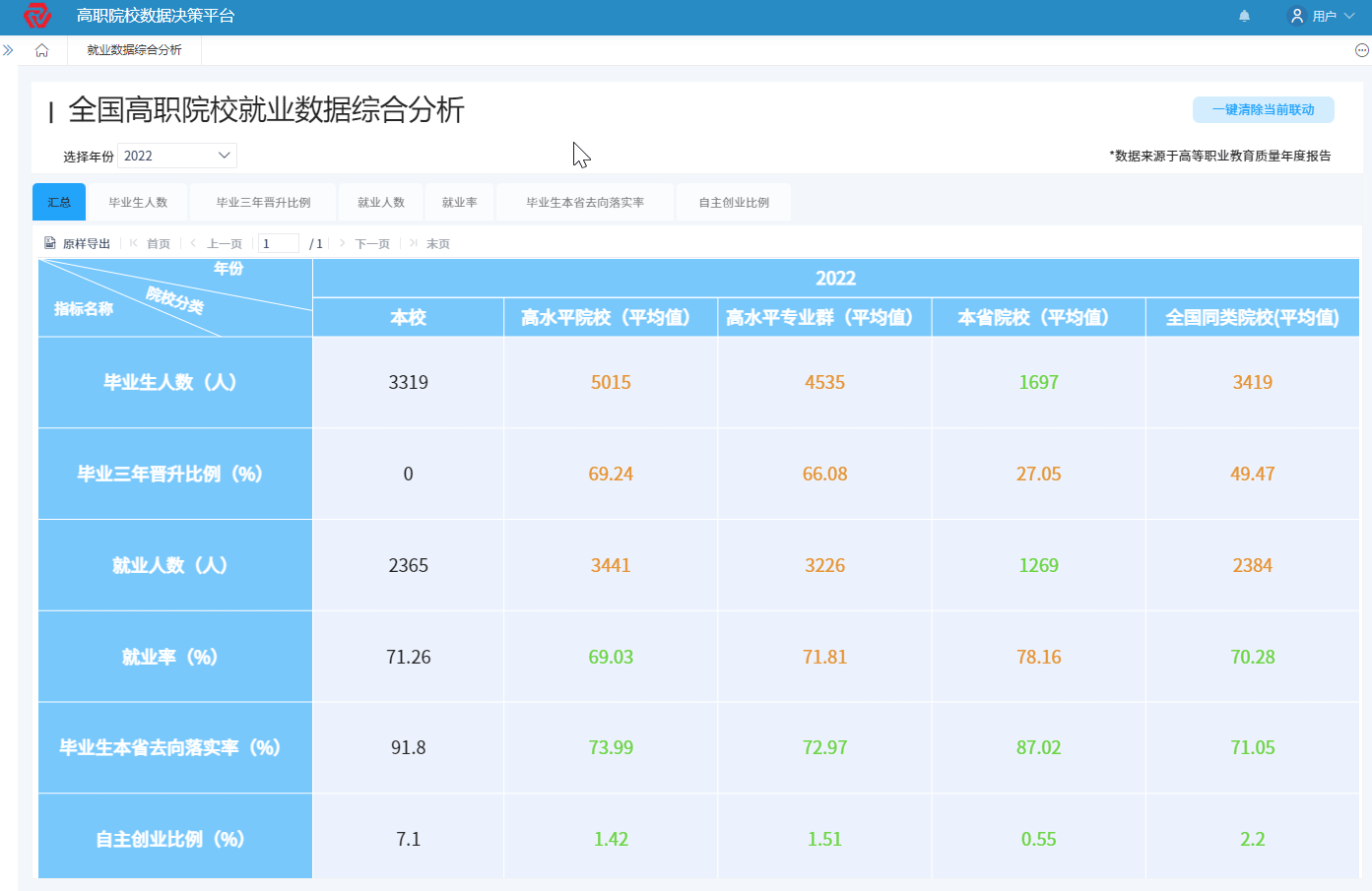Go to the home icon

(x=41, y=48)
